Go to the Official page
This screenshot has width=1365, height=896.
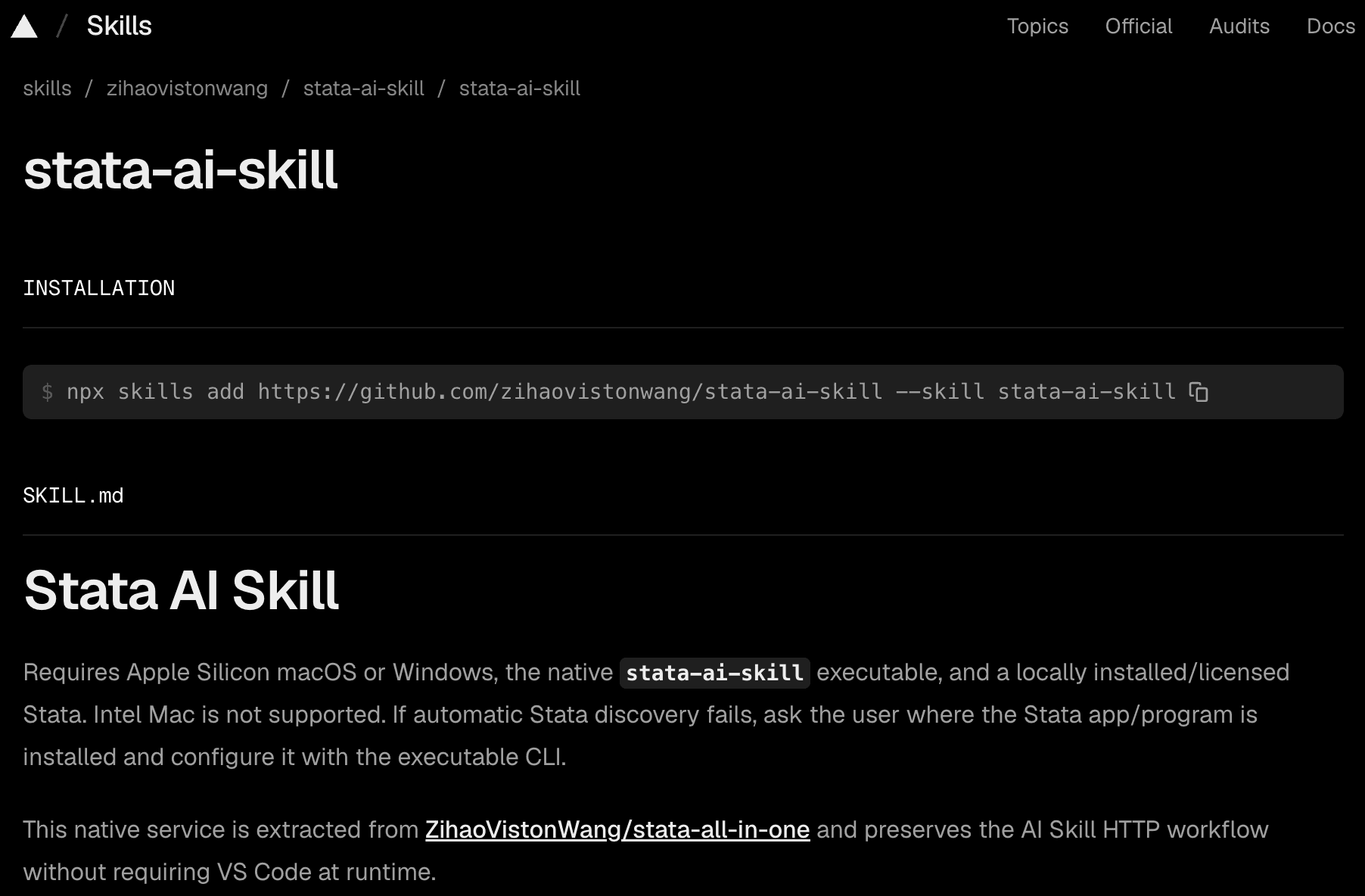pos(1139,26)
